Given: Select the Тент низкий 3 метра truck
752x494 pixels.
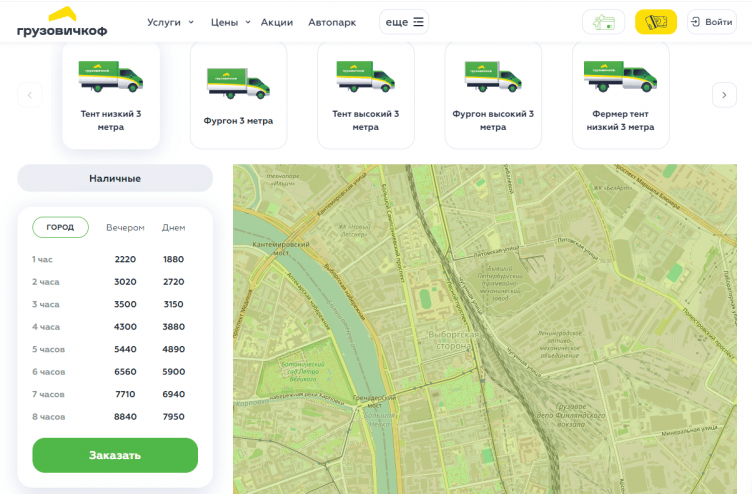Looking at the screenshot, I should click(111, 96).
